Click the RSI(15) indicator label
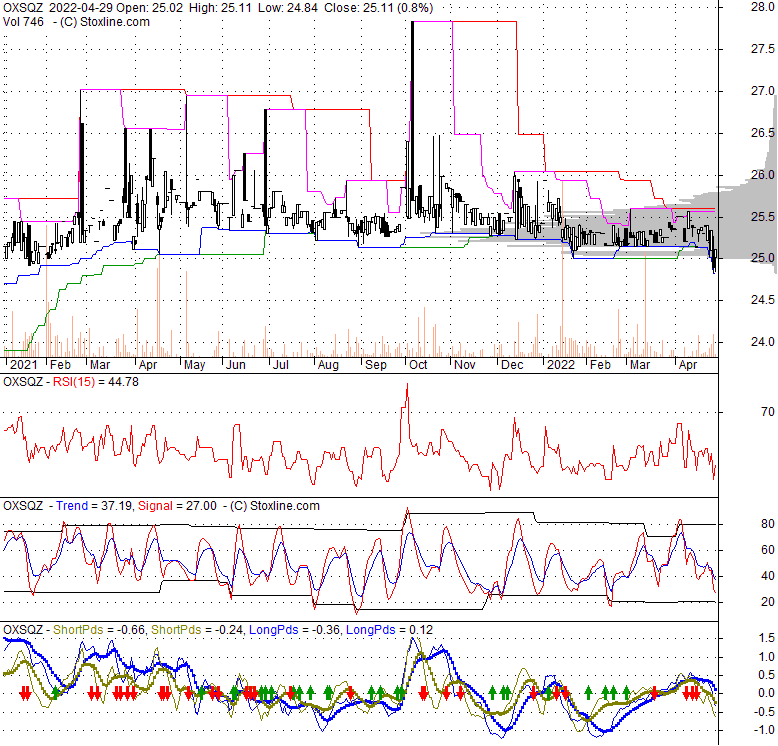778x746 pixels. click(74, 382)
